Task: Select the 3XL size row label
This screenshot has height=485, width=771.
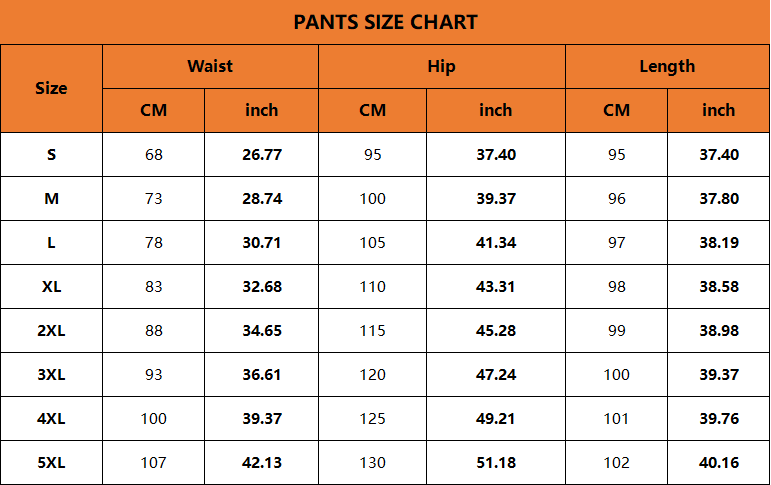Action: point(51,374)
